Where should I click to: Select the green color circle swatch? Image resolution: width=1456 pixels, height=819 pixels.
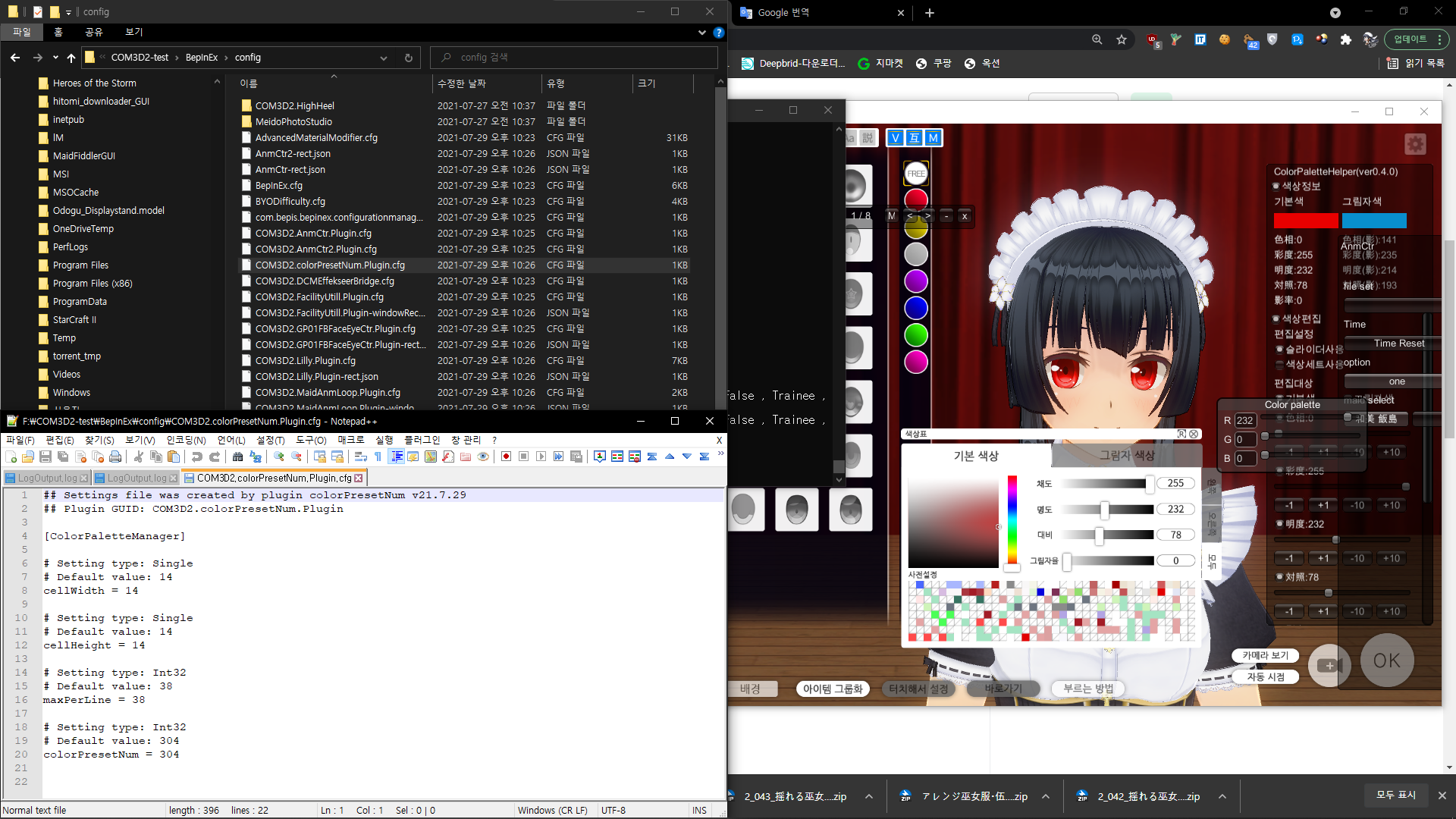coord(916,335)
